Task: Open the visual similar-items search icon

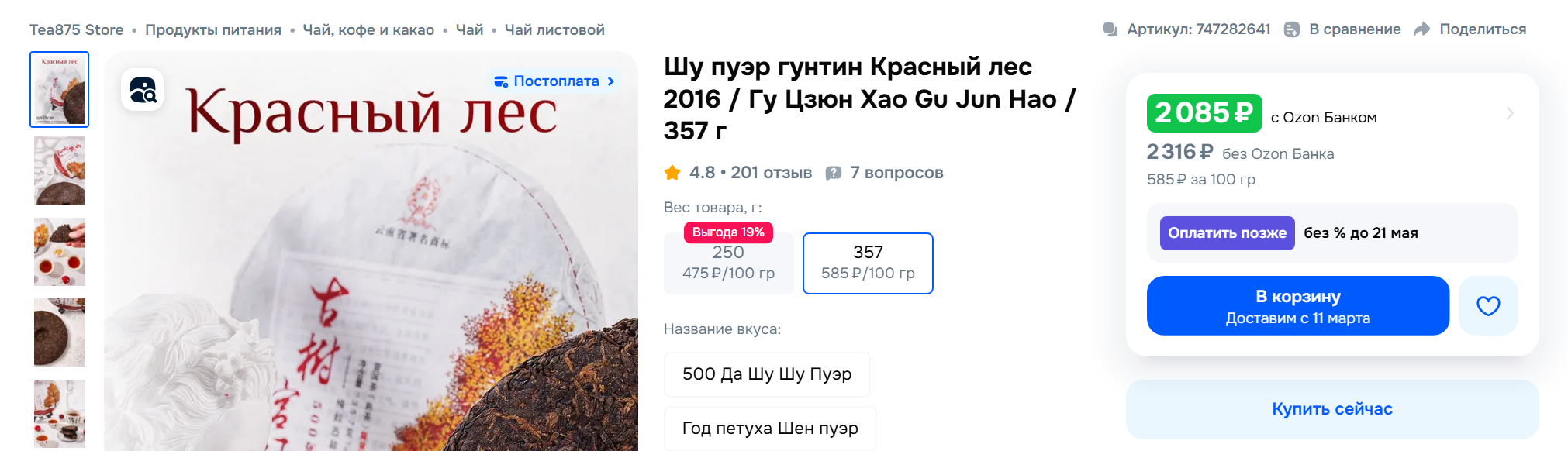Action: coord(143,90)
